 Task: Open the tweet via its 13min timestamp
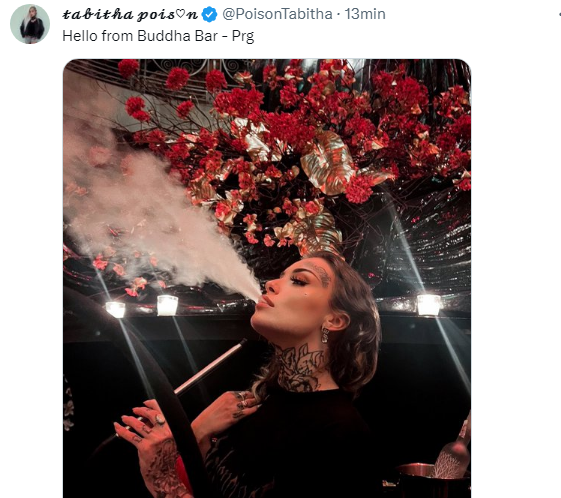(365, 14)
